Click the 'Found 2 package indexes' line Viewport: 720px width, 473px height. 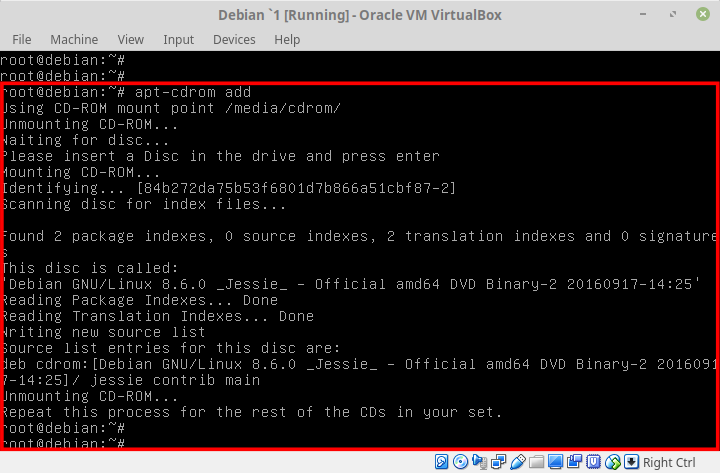click(x=360, y=236)
